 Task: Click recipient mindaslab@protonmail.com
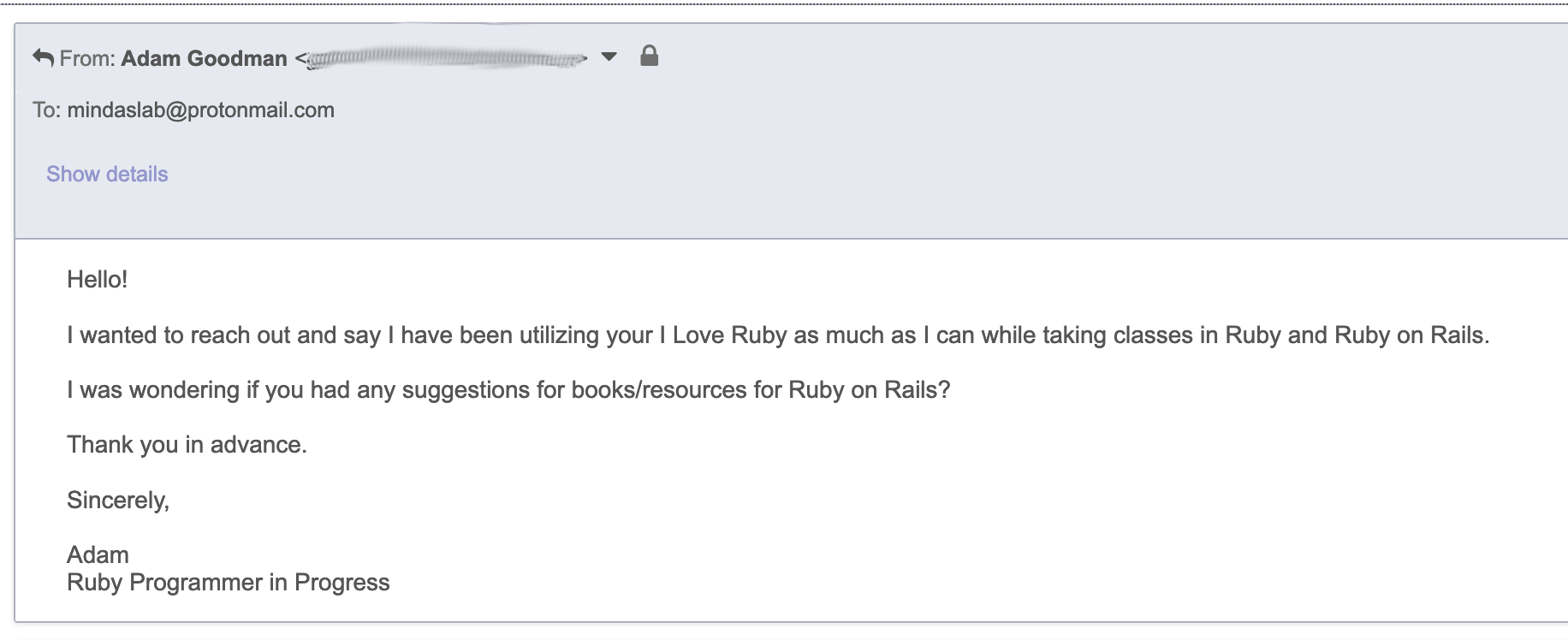click(x=200, y=110)
